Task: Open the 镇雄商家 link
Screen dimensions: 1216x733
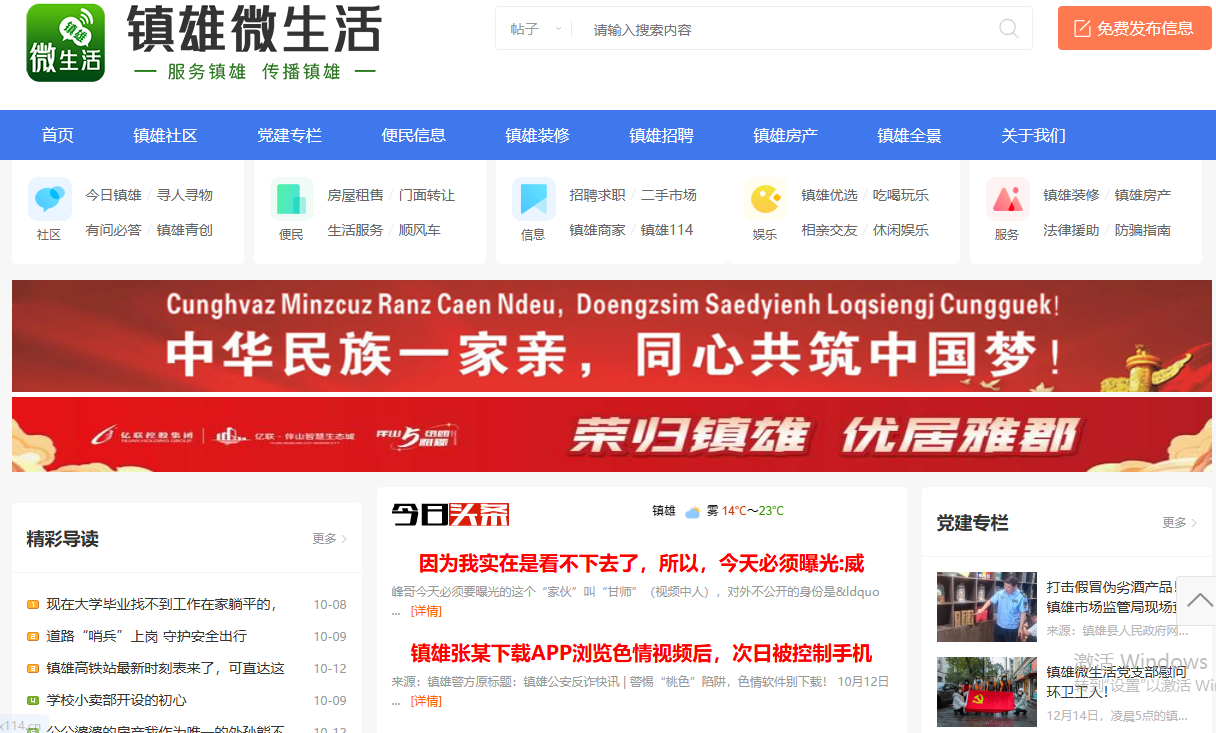Action: pos(597,230)
